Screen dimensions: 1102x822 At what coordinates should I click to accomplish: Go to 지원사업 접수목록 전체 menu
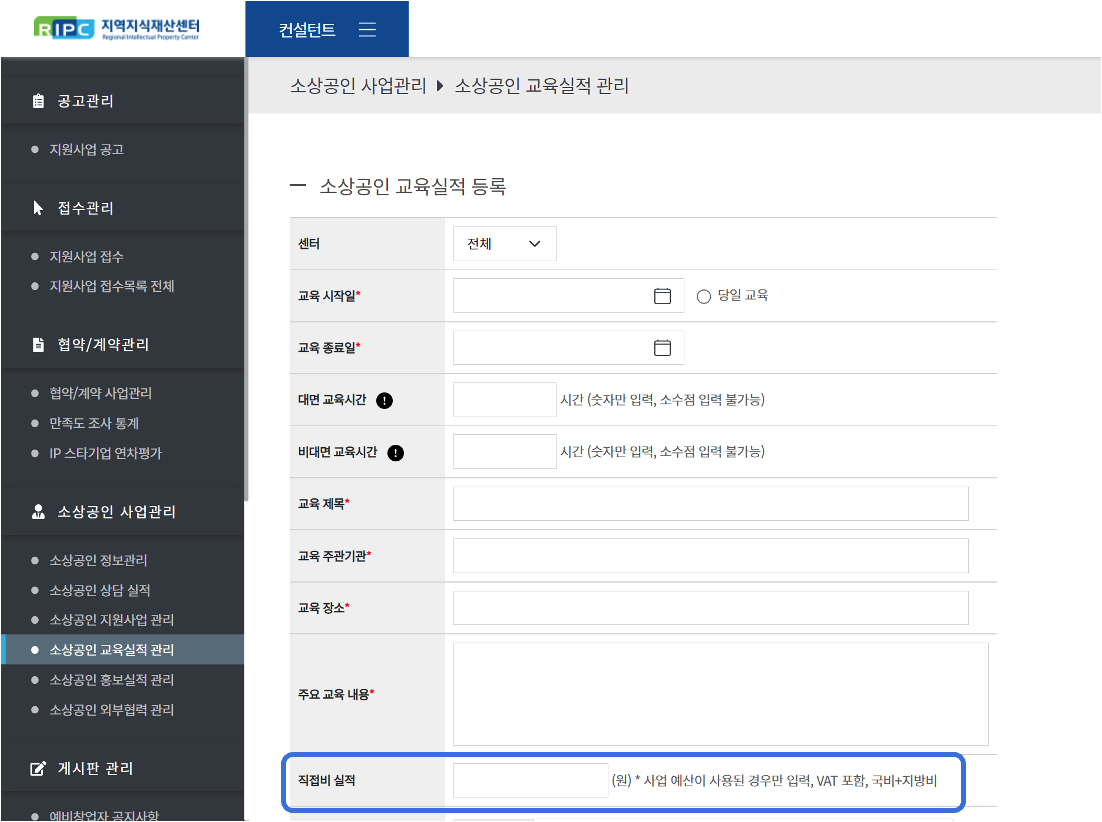[112, 286]
